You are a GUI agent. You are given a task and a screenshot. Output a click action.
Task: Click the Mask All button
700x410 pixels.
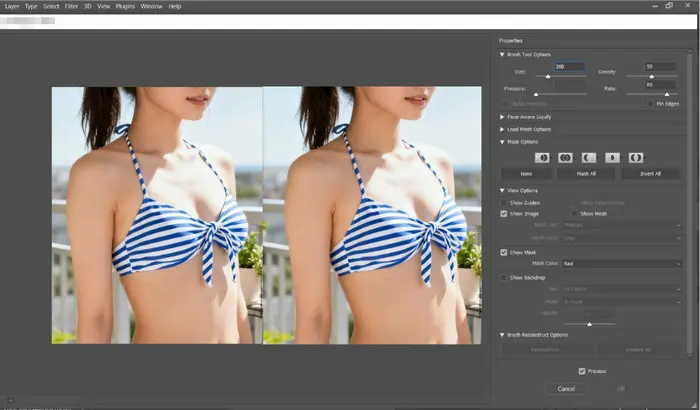[x=586, y=174]
